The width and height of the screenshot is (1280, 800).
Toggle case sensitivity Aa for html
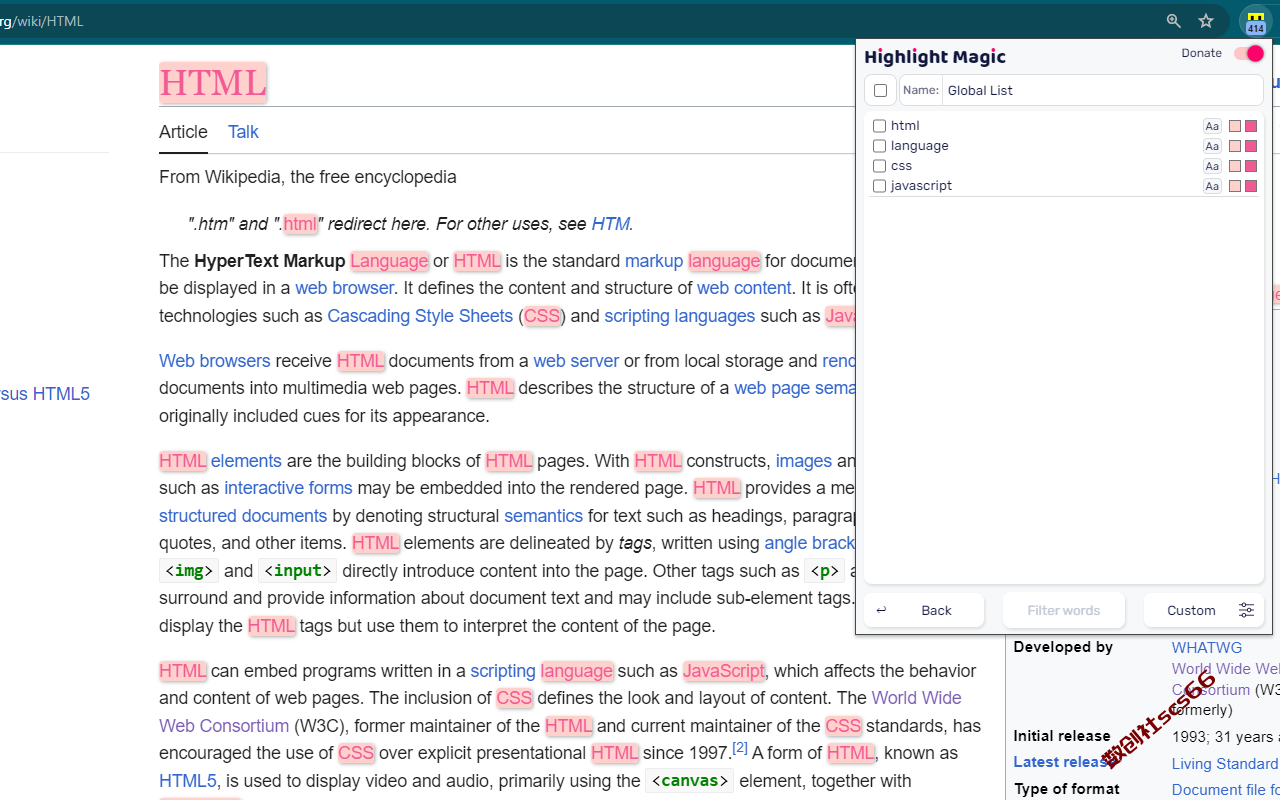coord(1212,126)
